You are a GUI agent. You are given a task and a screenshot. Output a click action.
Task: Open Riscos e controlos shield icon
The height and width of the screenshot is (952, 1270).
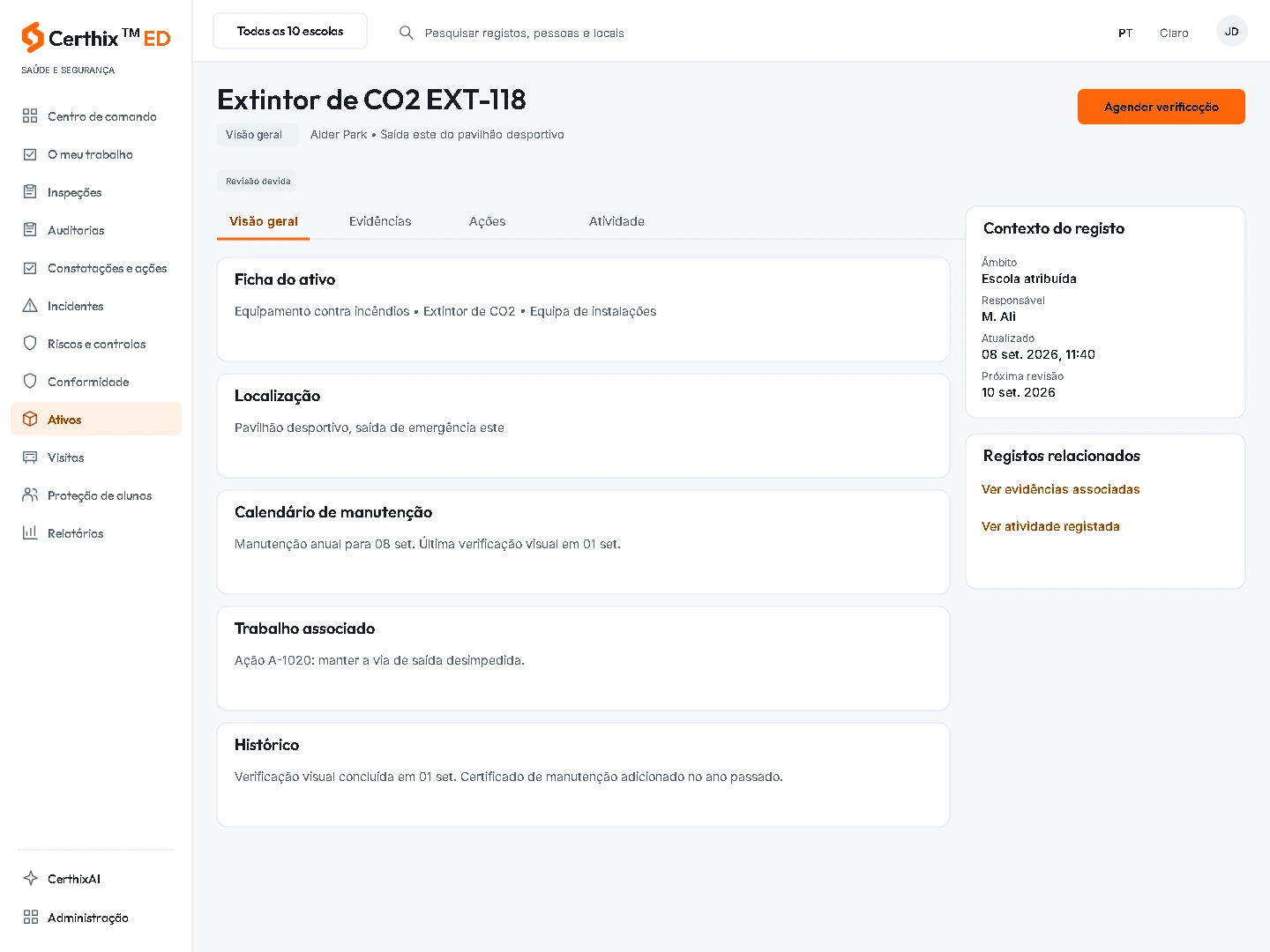click(x=30, y=344)
